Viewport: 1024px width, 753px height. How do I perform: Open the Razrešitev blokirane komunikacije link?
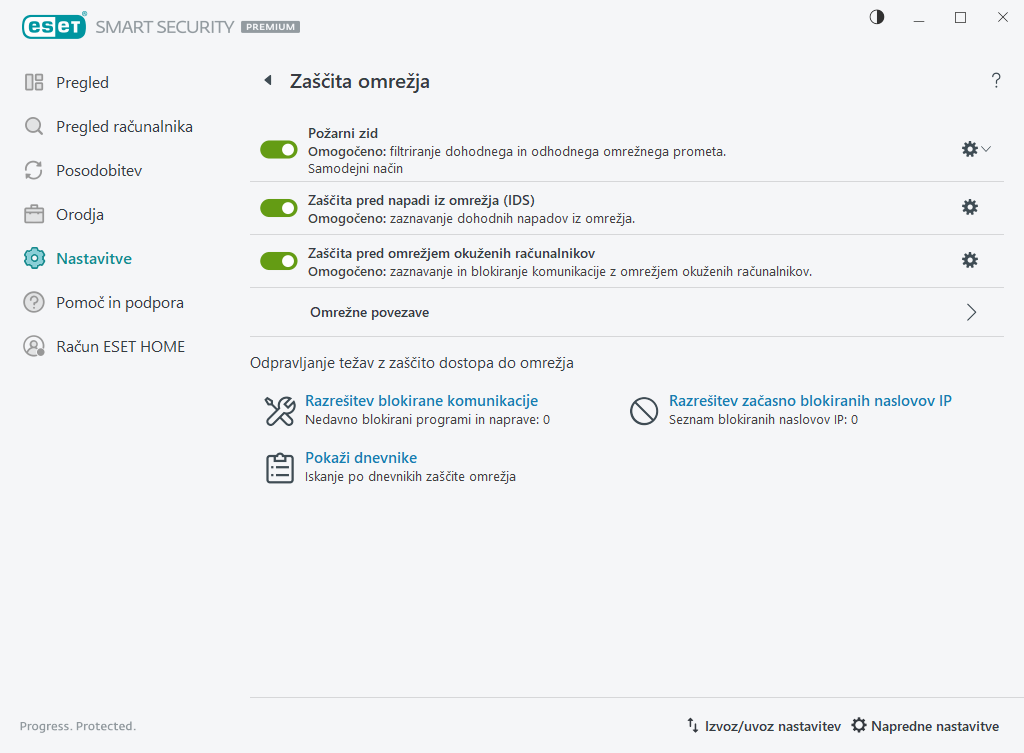[x=421, y=401]
